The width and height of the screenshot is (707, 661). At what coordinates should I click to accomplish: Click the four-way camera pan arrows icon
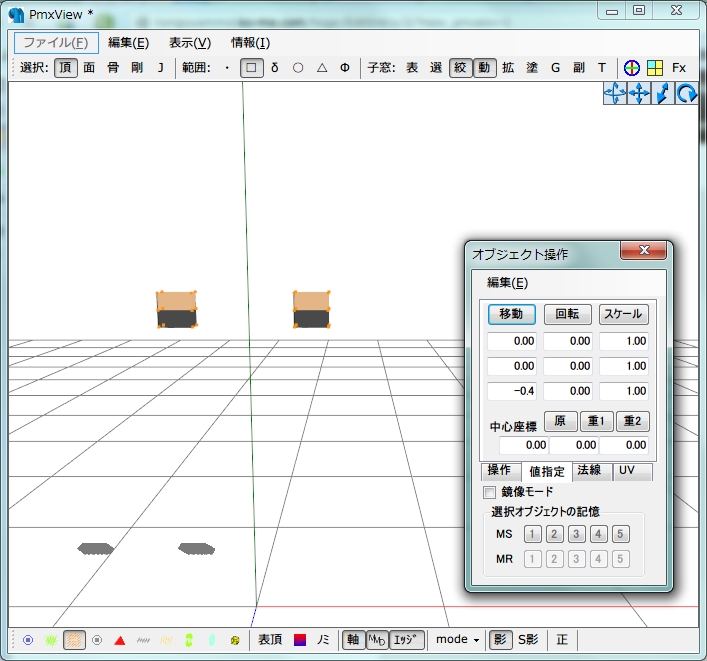click(x=638, y=93)
